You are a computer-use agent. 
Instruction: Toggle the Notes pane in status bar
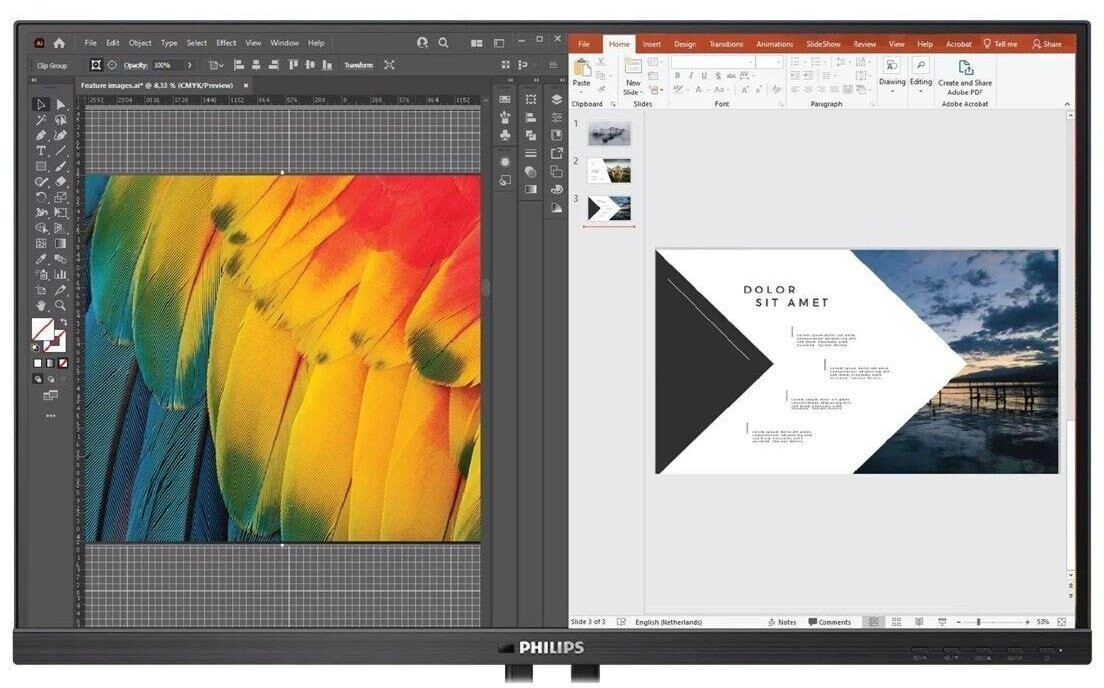coord(782,622)
